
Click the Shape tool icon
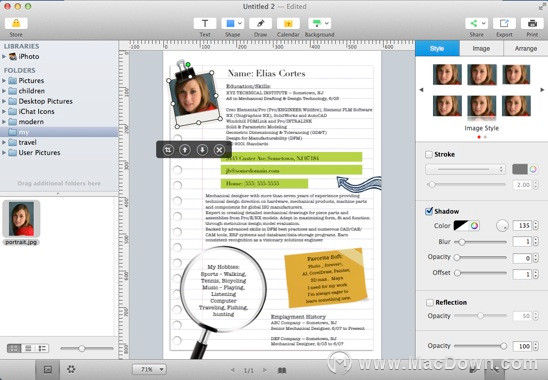coord(230,23)
